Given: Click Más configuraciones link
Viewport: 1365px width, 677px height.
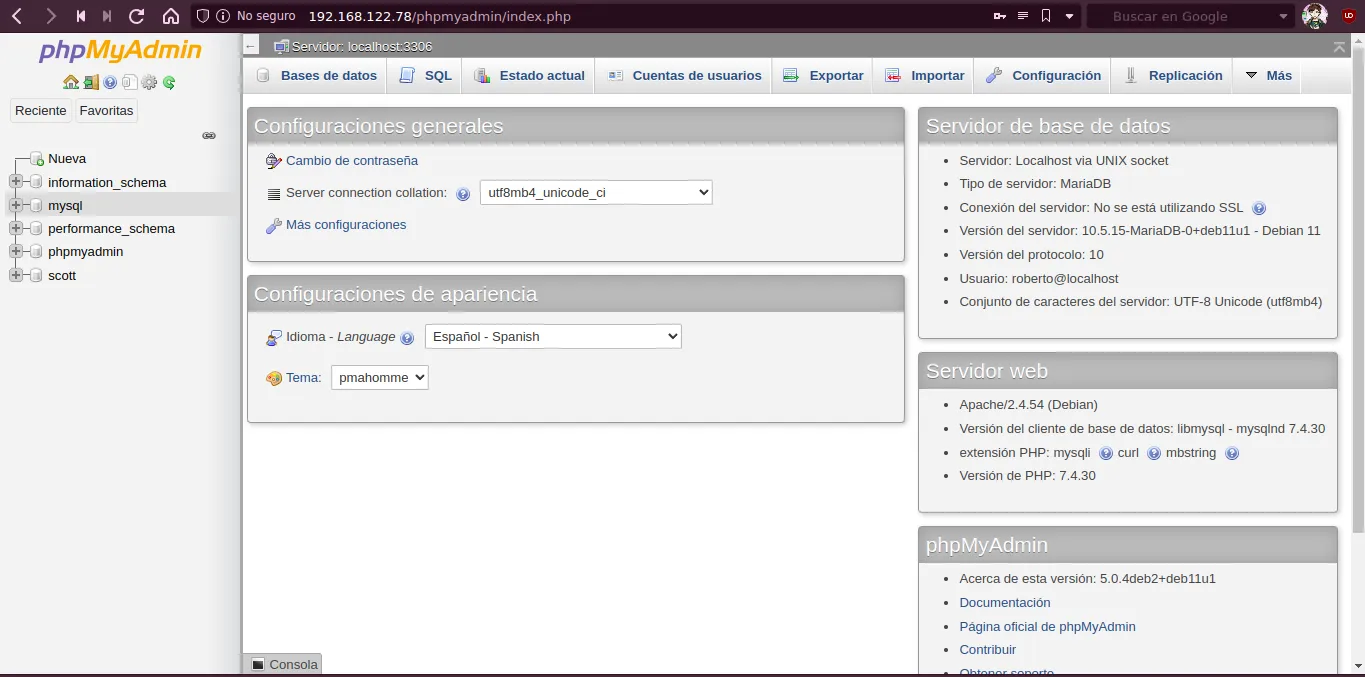Looking at the screenshot, I should (x=346, y=224).
